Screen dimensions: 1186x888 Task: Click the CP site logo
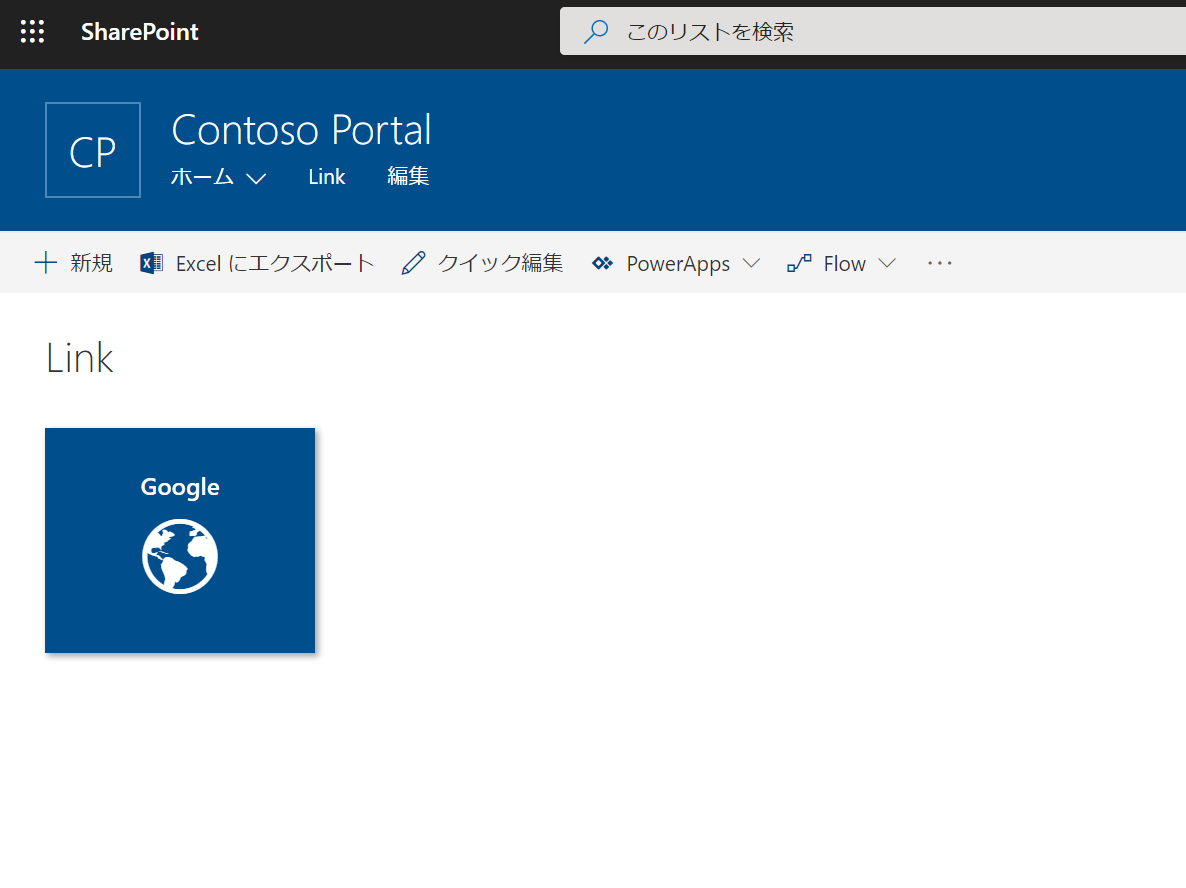93,150
